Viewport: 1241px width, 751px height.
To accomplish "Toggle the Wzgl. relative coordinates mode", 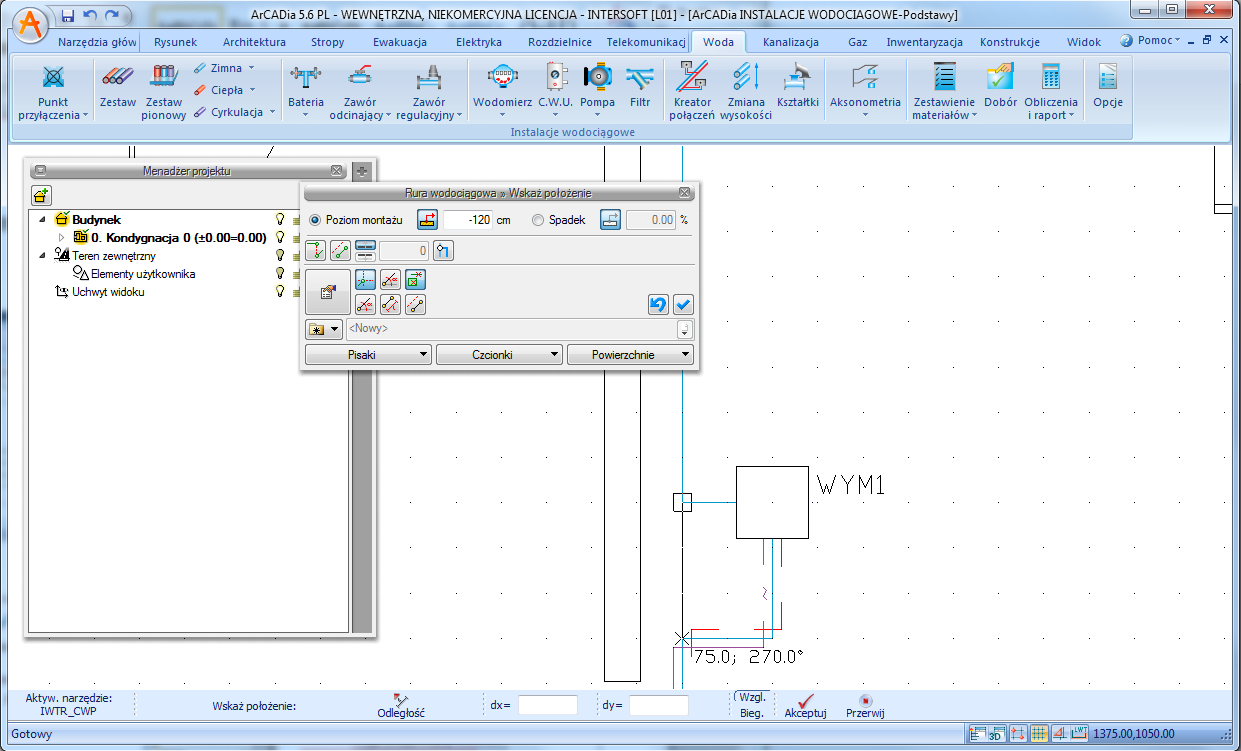I will pos(752,696).
